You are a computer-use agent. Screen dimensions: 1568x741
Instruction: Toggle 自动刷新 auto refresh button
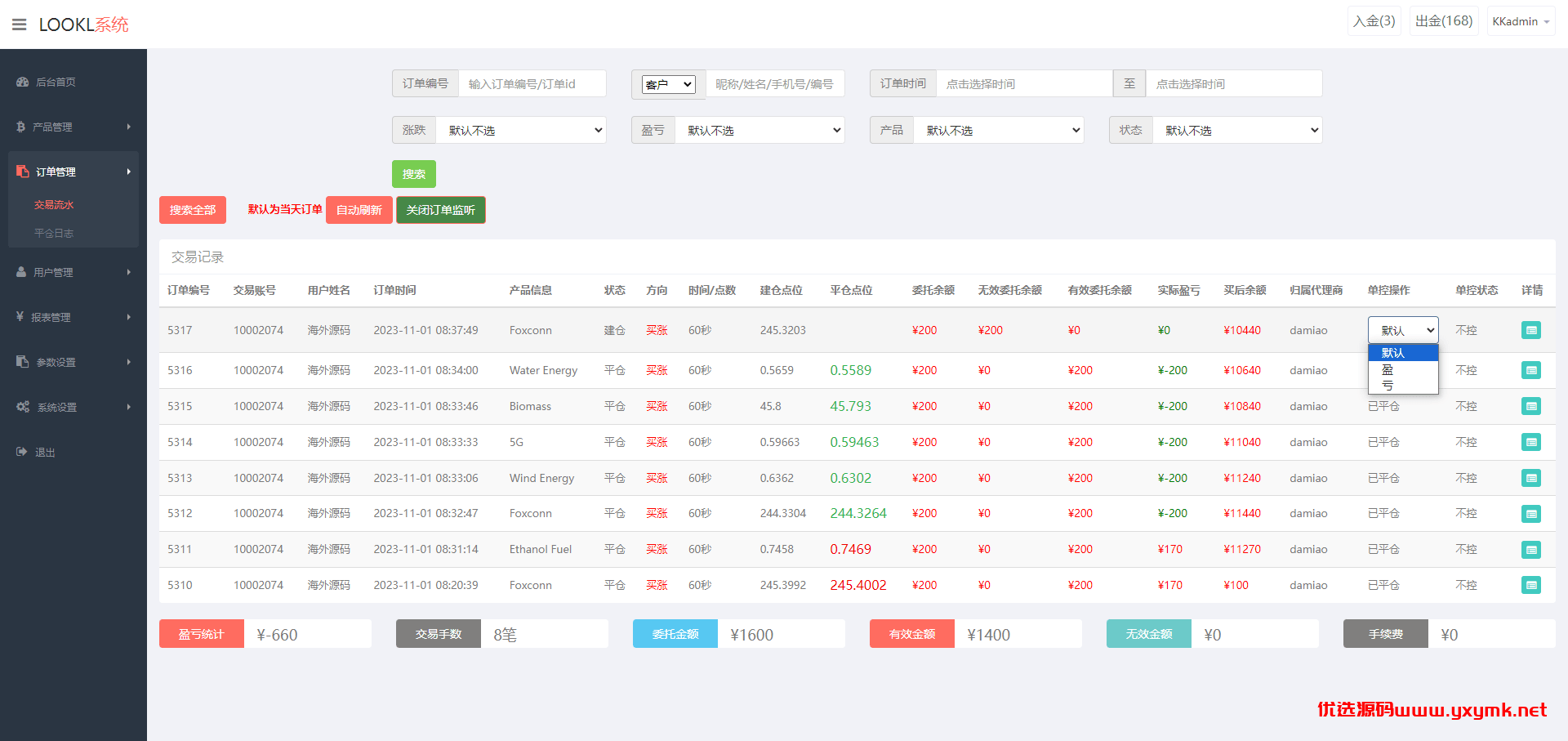pos(359,210)
